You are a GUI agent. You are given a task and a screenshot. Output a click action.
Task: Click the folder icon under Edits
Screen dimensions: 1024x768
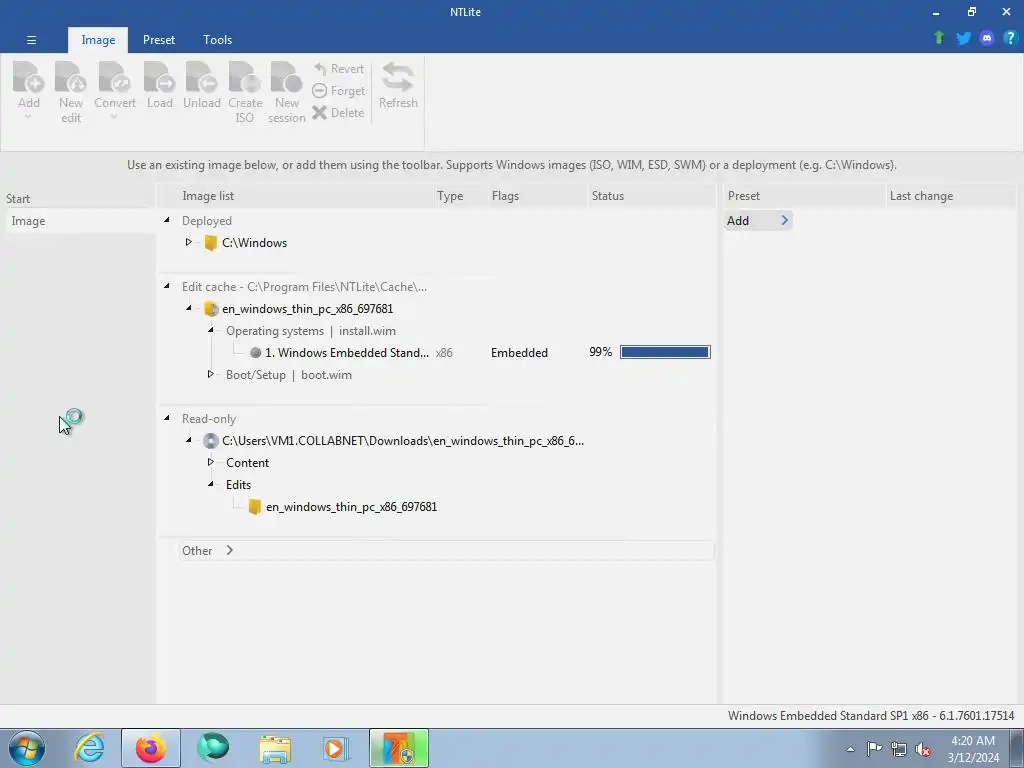tap(255, 507)
